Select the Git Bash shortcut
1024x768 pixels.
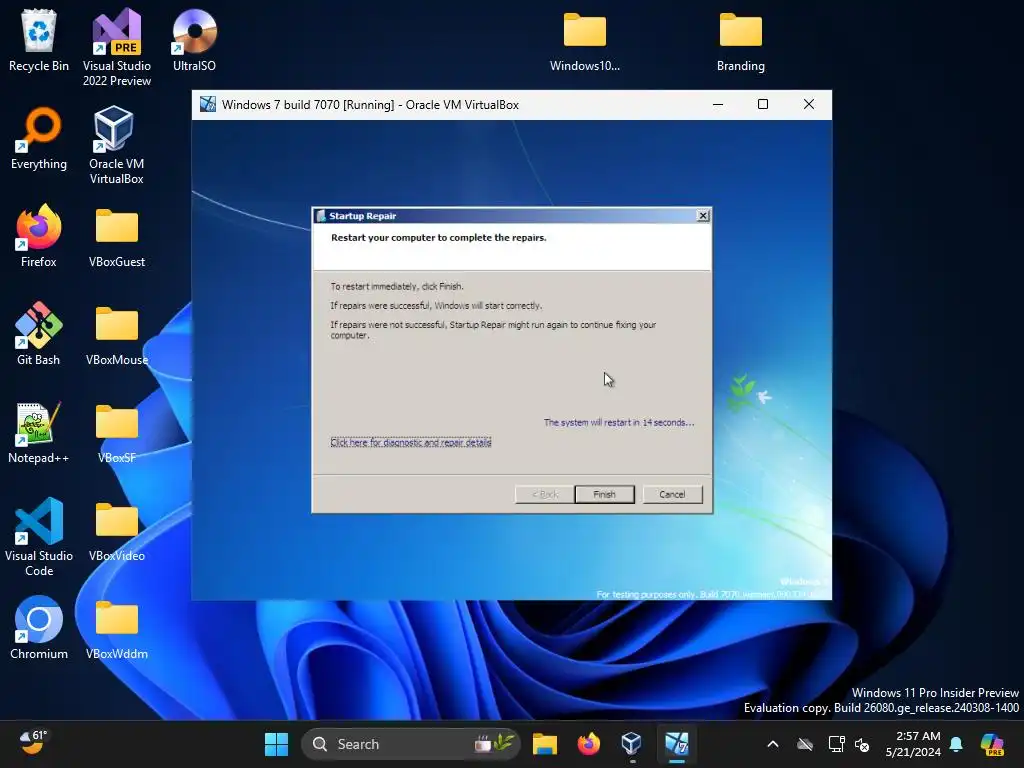(39, 334)
